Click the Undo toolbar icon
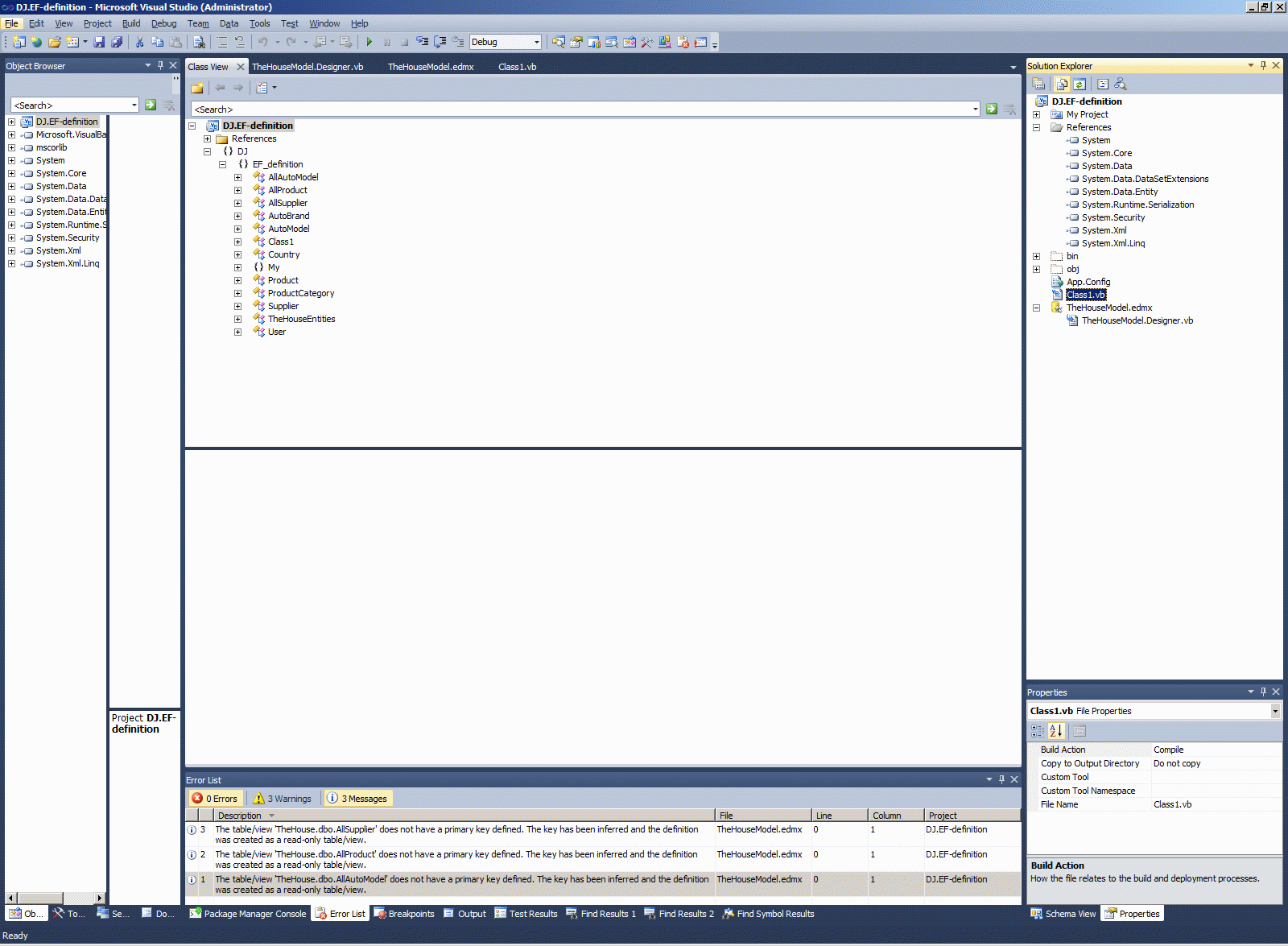1288x946 pixels. 262,42
